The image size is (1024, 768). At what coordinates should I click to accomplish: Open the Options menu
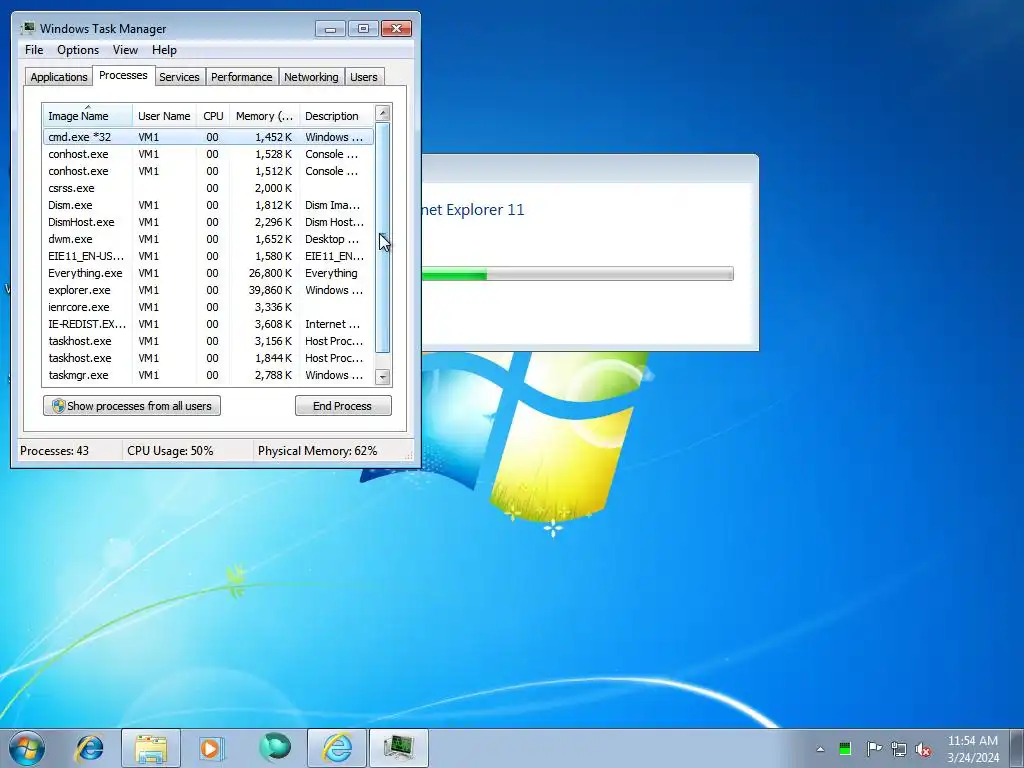(78, 50)
